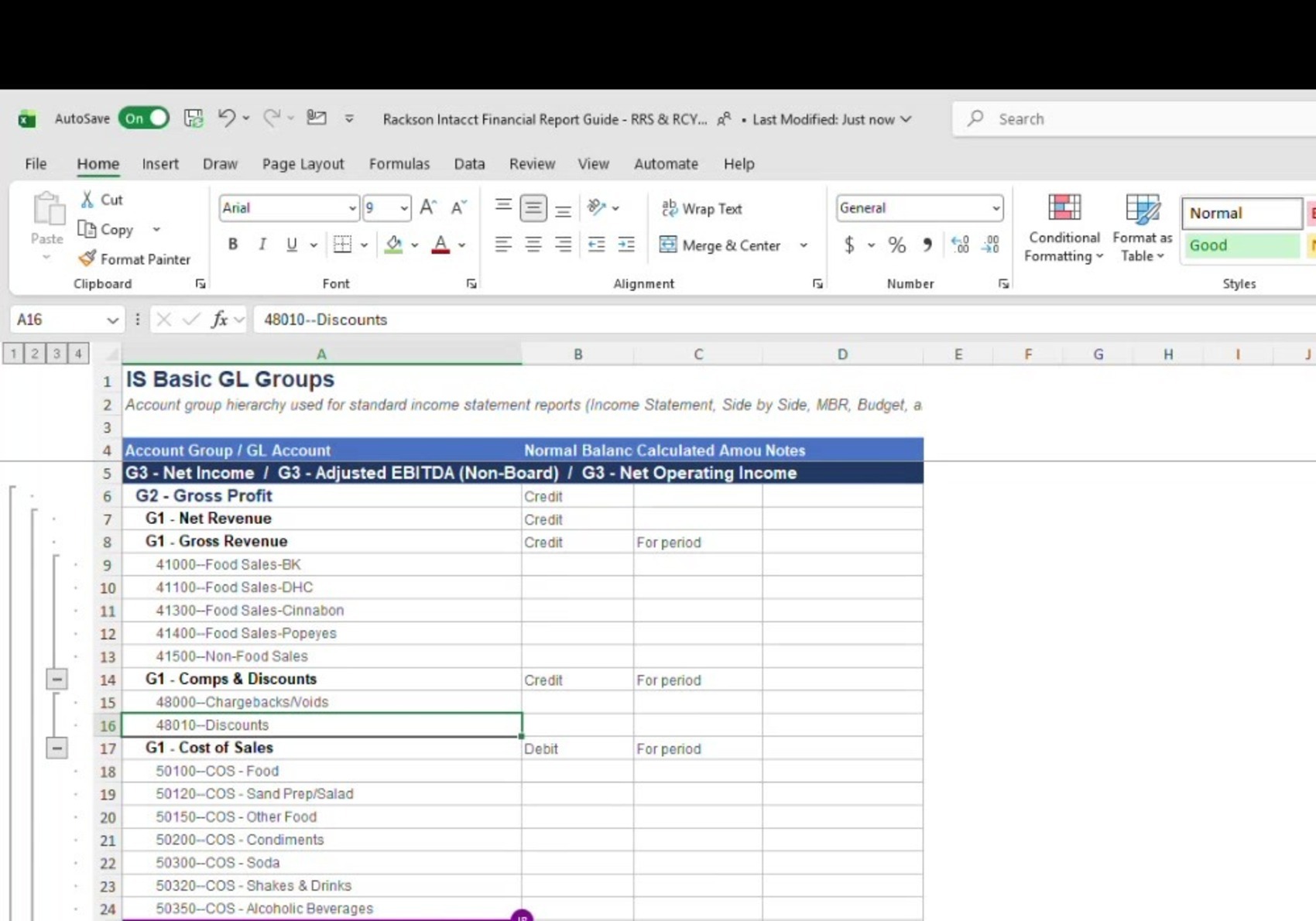
Task: Click Decrease Decimal icon
Action: point(990,245)
